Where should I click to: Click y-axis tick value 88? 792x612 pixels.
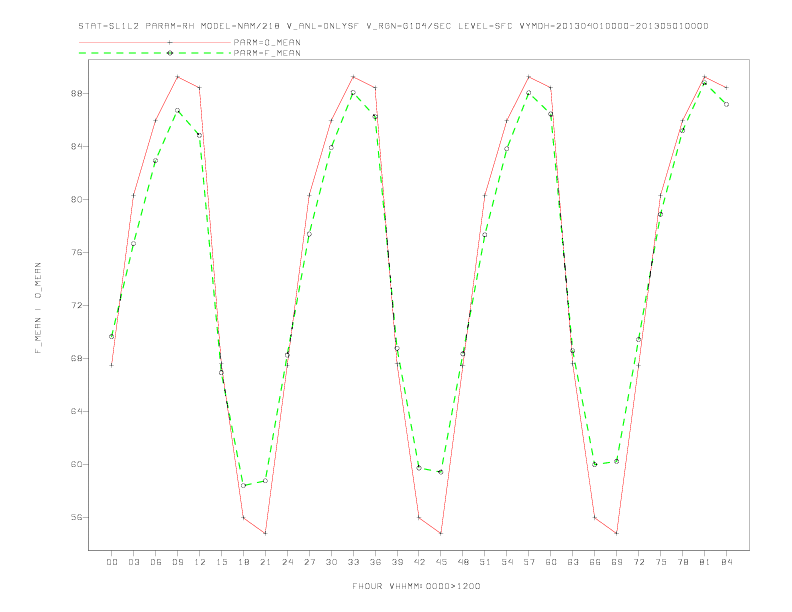tap(77, 93)
